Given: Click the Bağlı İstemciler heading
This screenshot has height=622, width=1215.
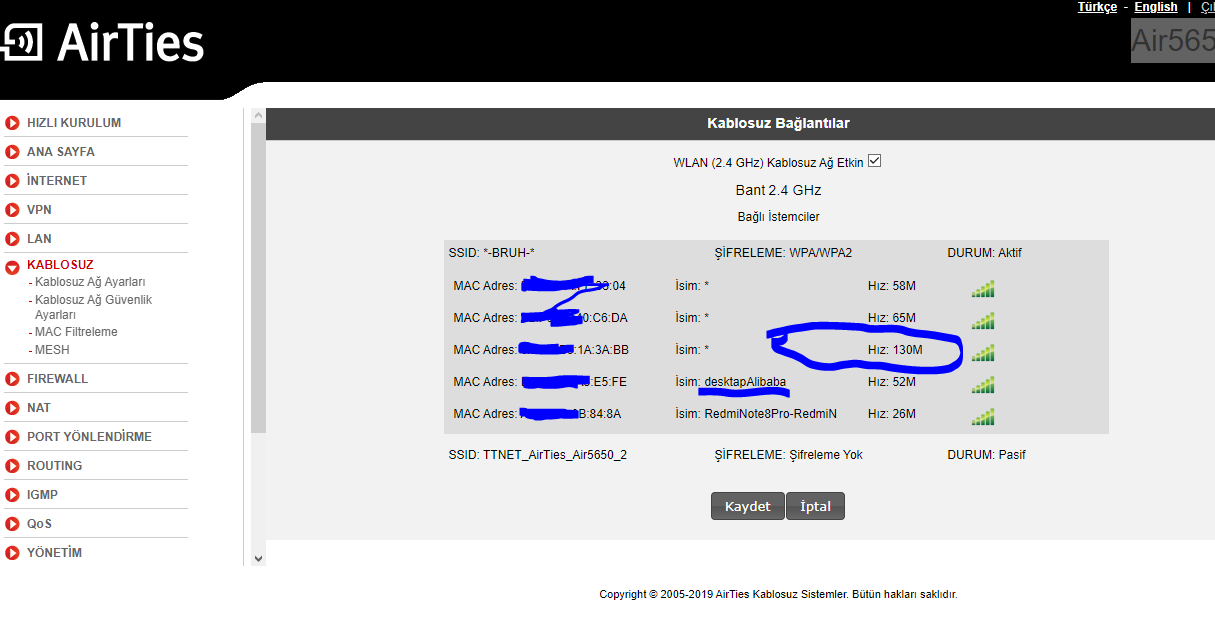Looking at the screenshot, I should tap(778, 217).
